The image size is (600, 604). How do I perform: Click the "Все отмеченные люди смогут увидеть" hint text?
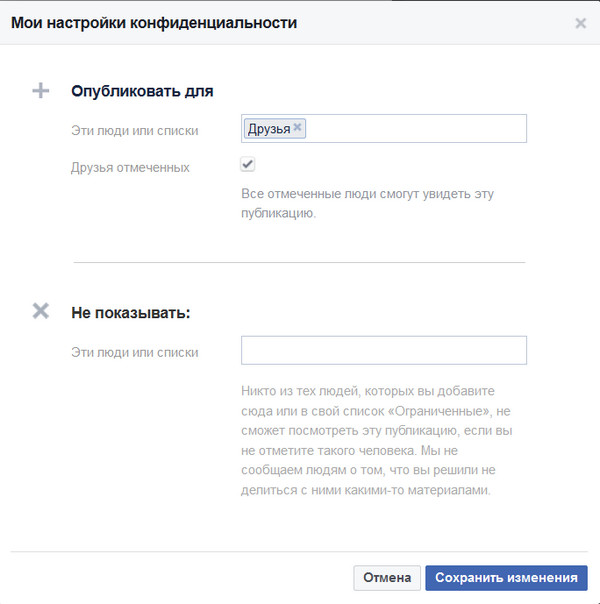[369, 193]
